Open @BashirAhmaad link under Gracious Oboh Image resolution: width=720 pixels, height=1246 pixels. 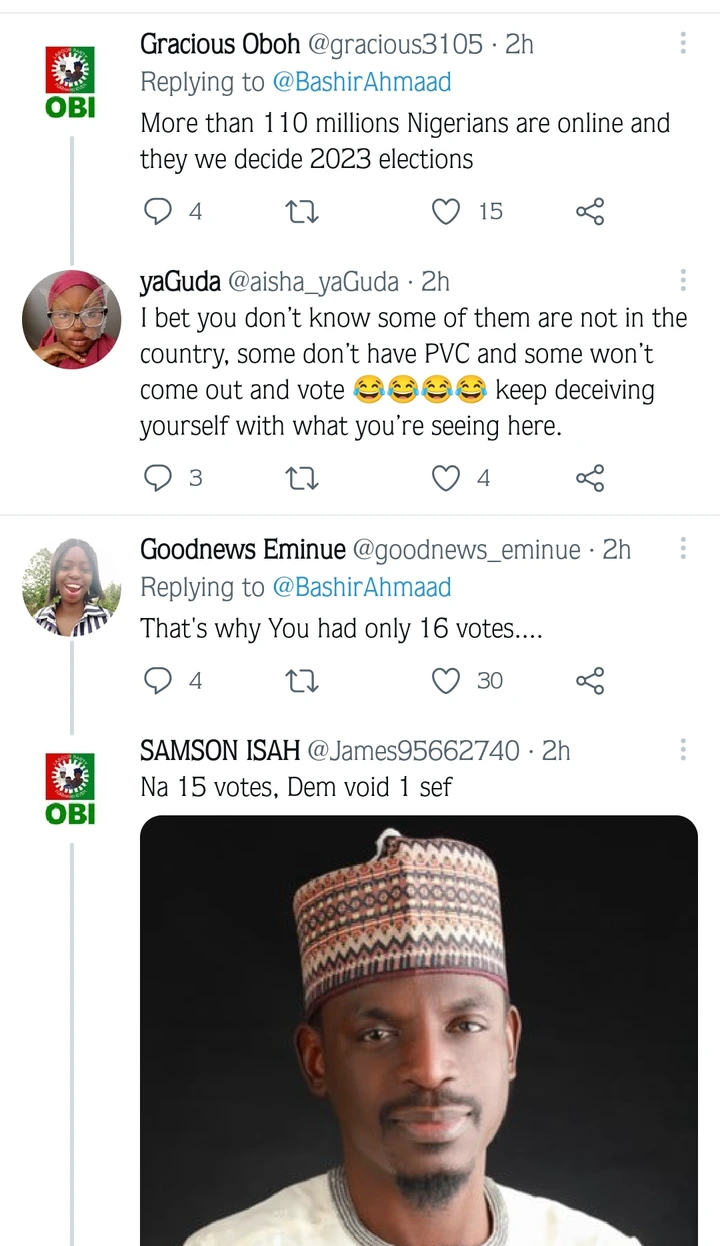pos(363,82)
